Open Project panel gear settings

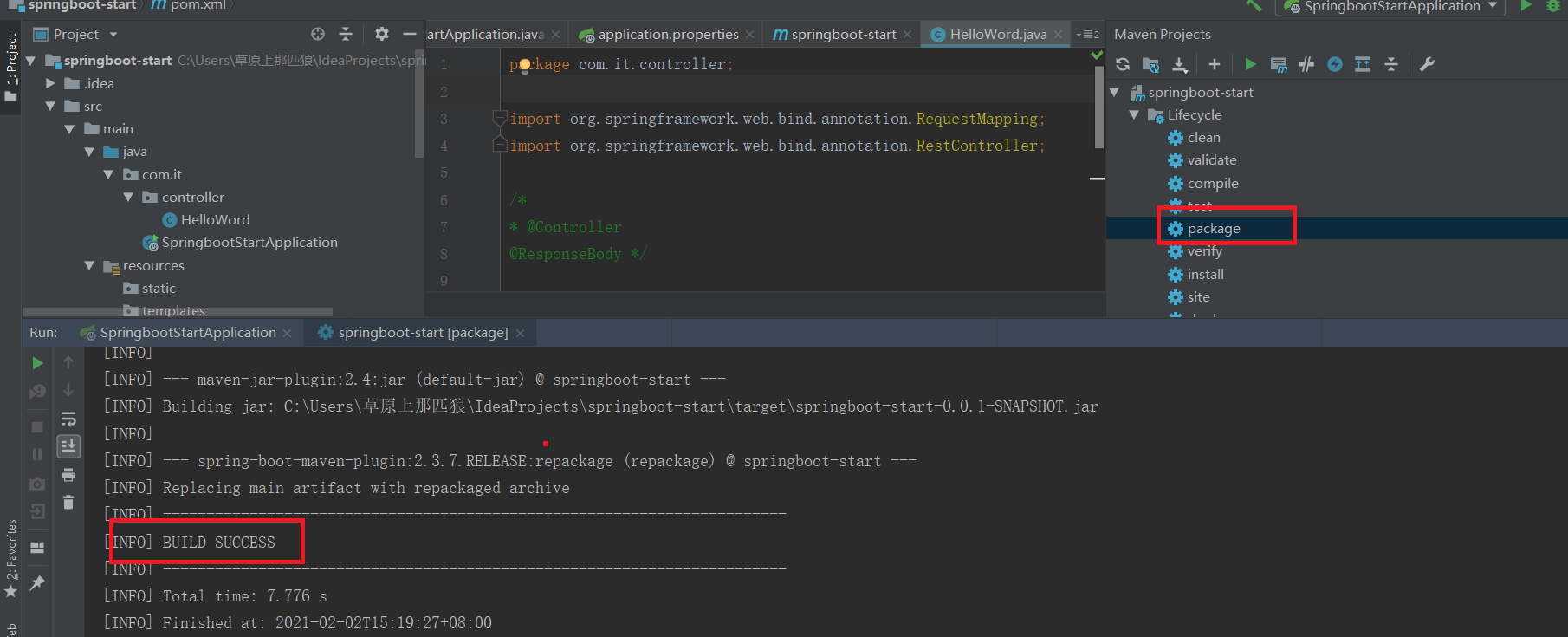click(x=381, y=34)
